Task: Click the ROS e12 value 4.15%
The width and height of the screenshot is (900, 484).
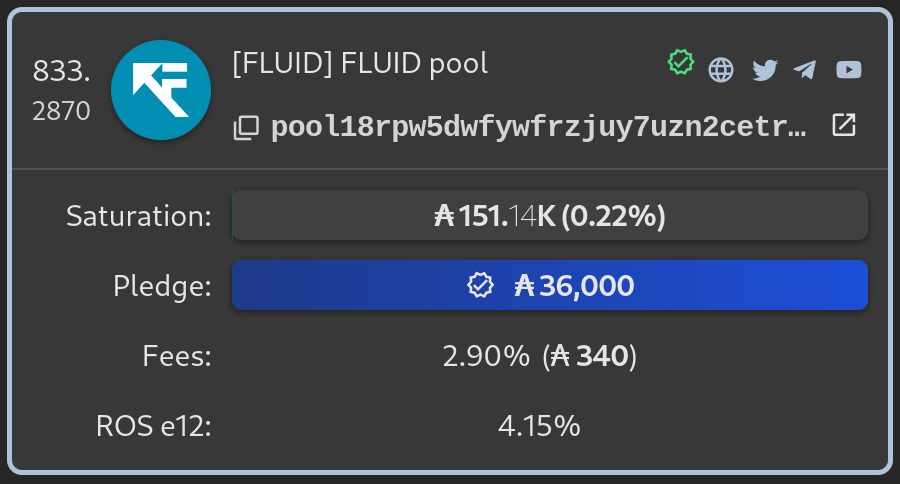Action: (539, 426)
